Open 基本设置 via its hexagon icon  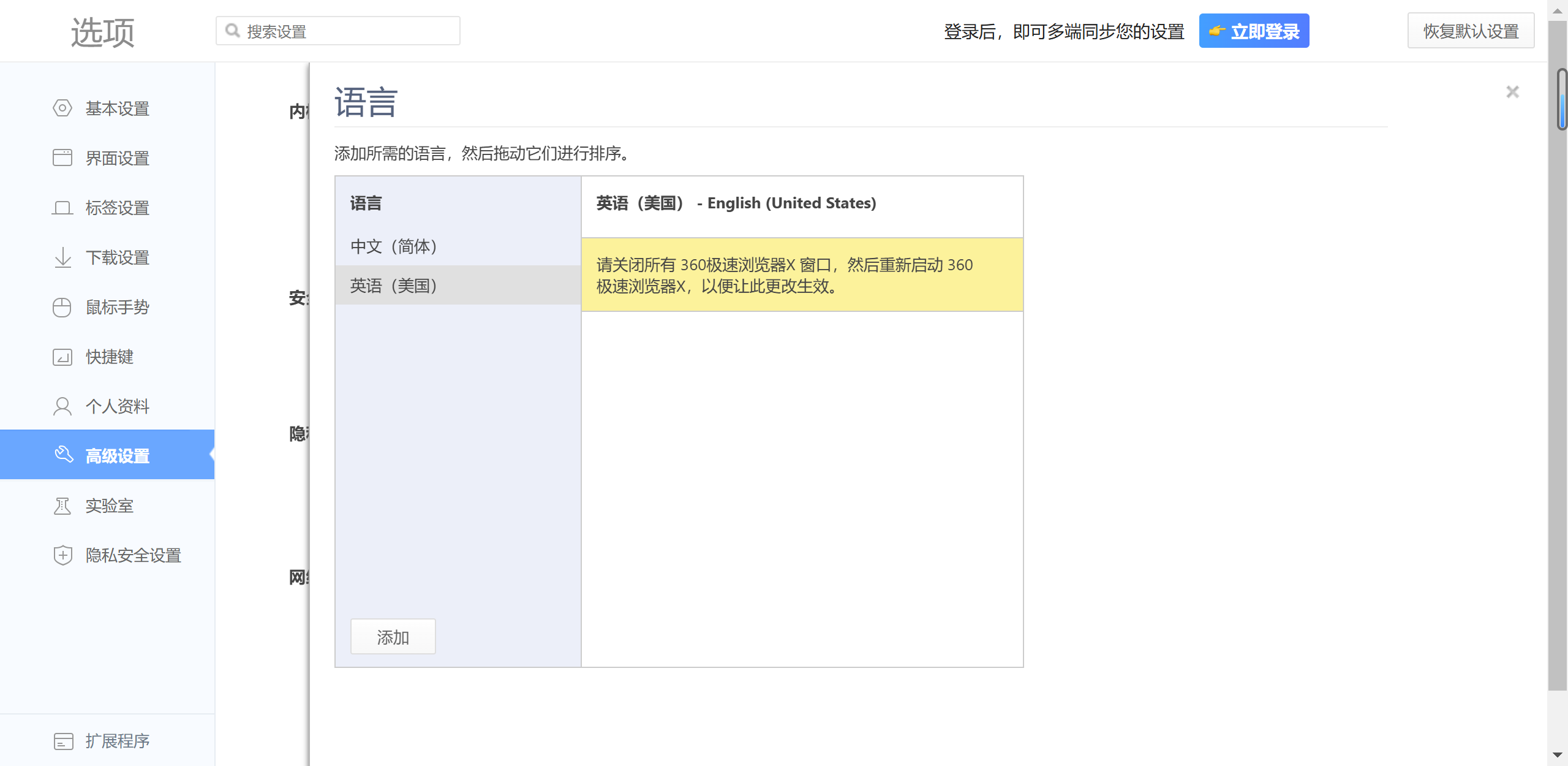tap(62, 108)
